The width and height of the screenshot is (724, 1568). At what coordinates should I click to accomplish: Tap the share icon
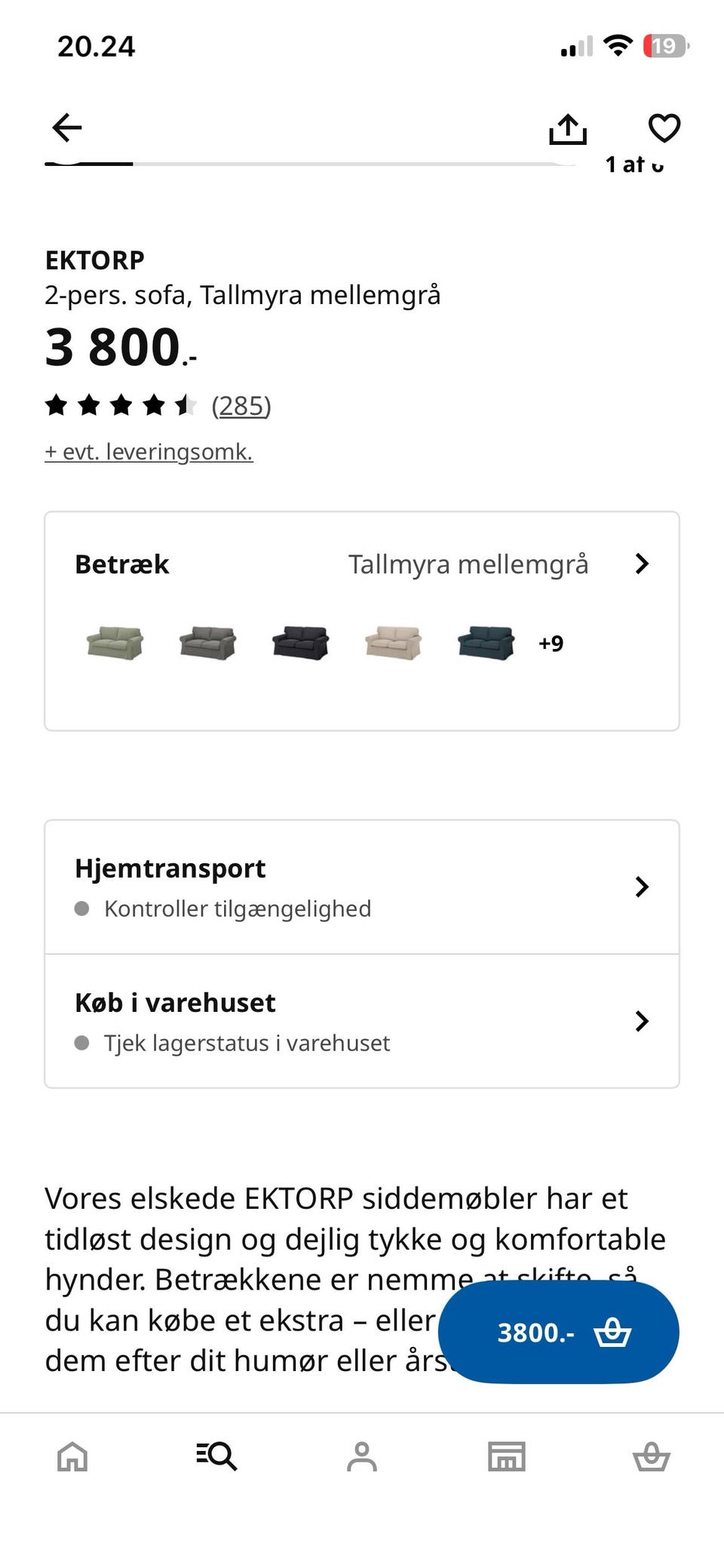567,129
